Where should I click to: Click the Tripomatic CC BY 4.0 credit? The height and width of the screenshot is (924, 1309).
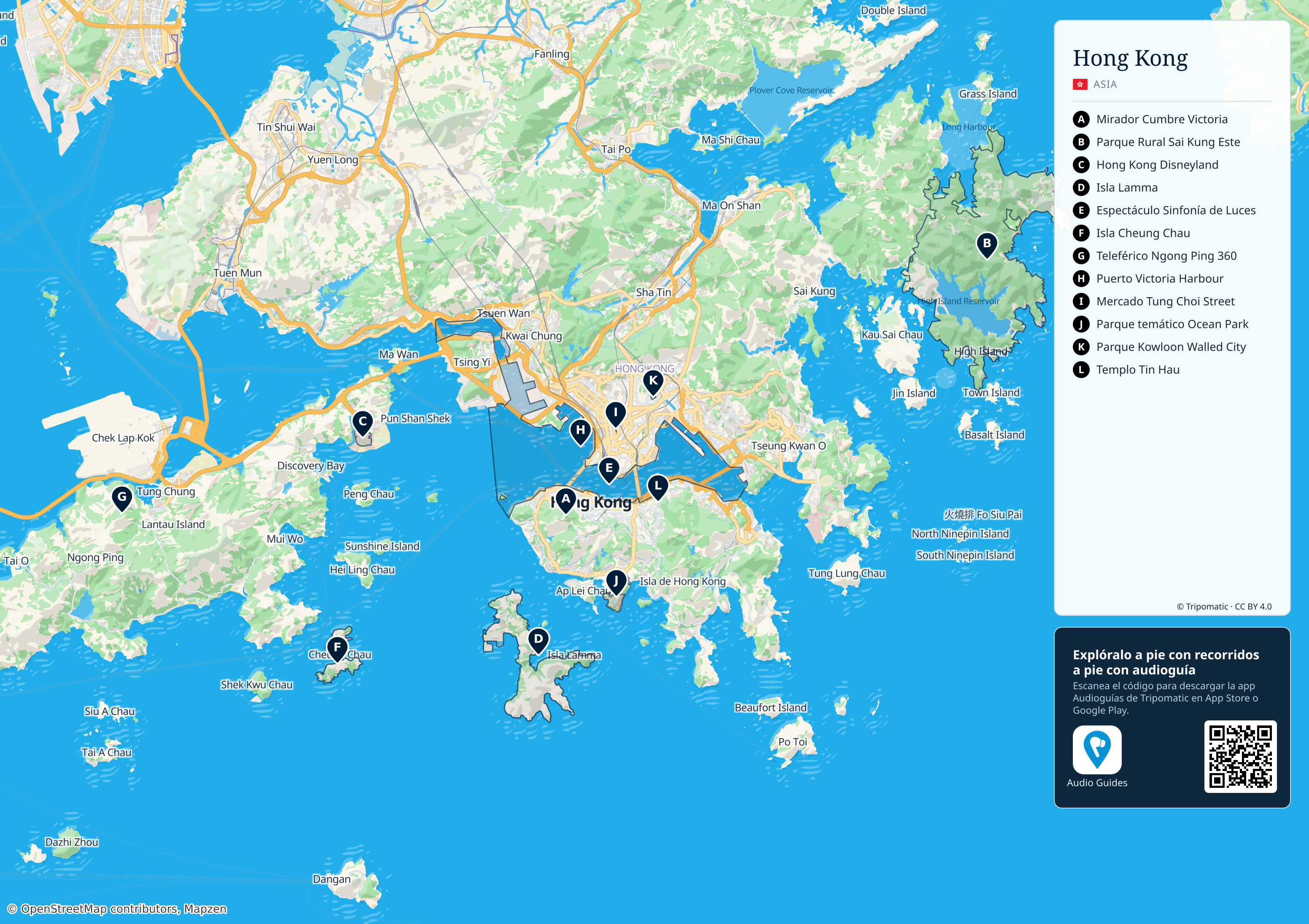pos(1224,607)
